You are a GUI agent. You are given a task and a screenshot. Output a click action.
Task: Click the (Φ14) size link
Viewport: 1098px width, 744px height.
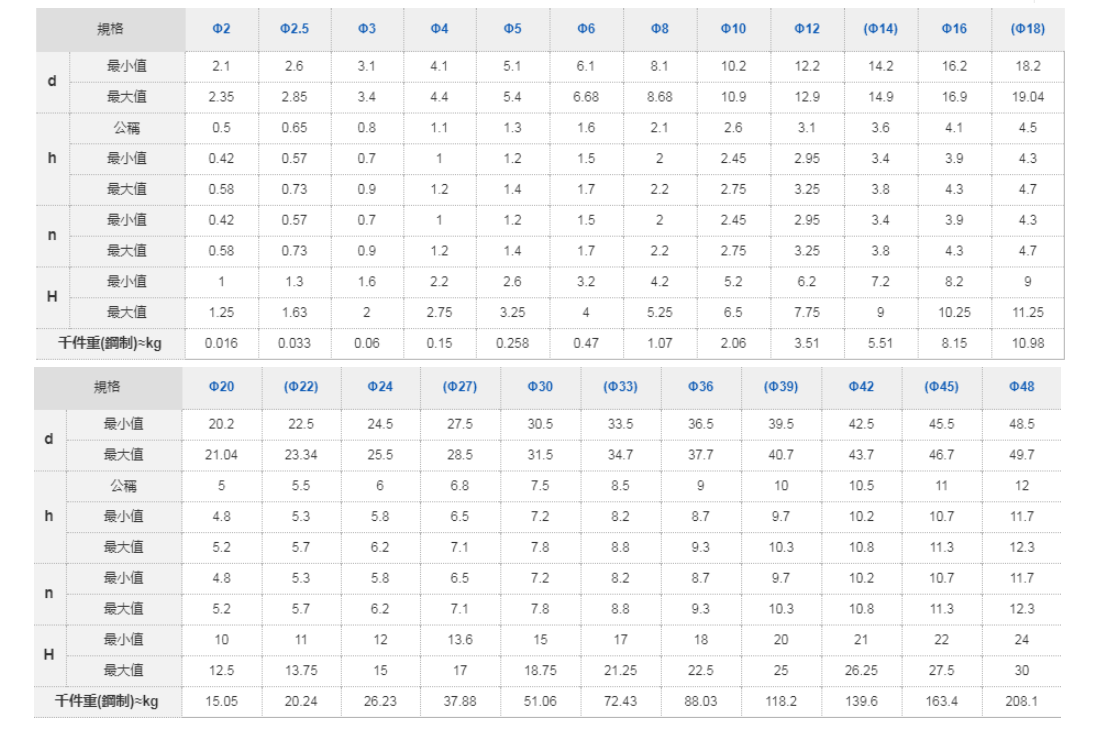(x=880, y=29)
